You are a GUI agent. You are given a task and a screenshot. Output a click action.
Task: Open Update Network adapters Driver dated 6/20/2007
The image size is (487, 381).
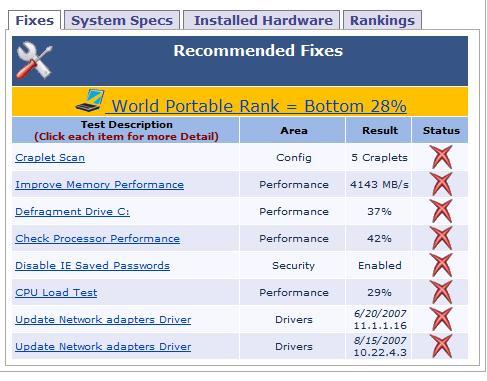coord(103,319)
